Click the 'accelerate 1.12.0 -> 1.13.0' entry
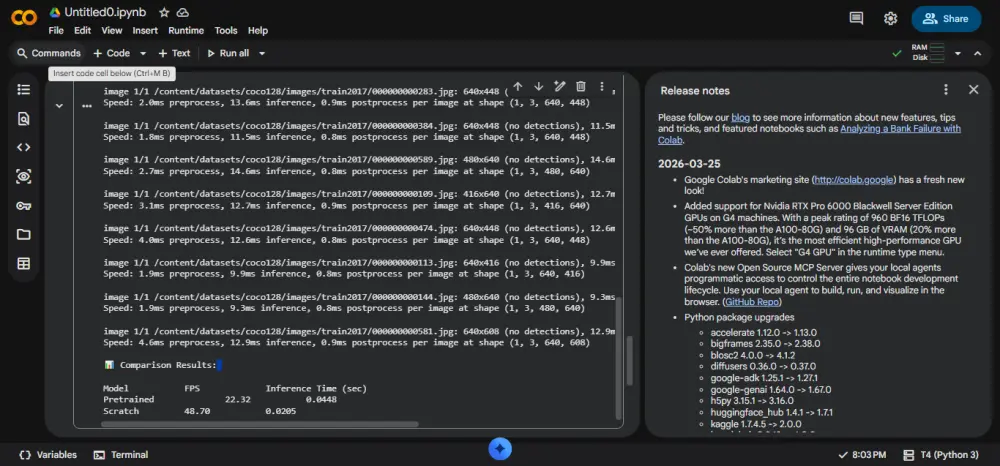 click(x=763, y=333)
